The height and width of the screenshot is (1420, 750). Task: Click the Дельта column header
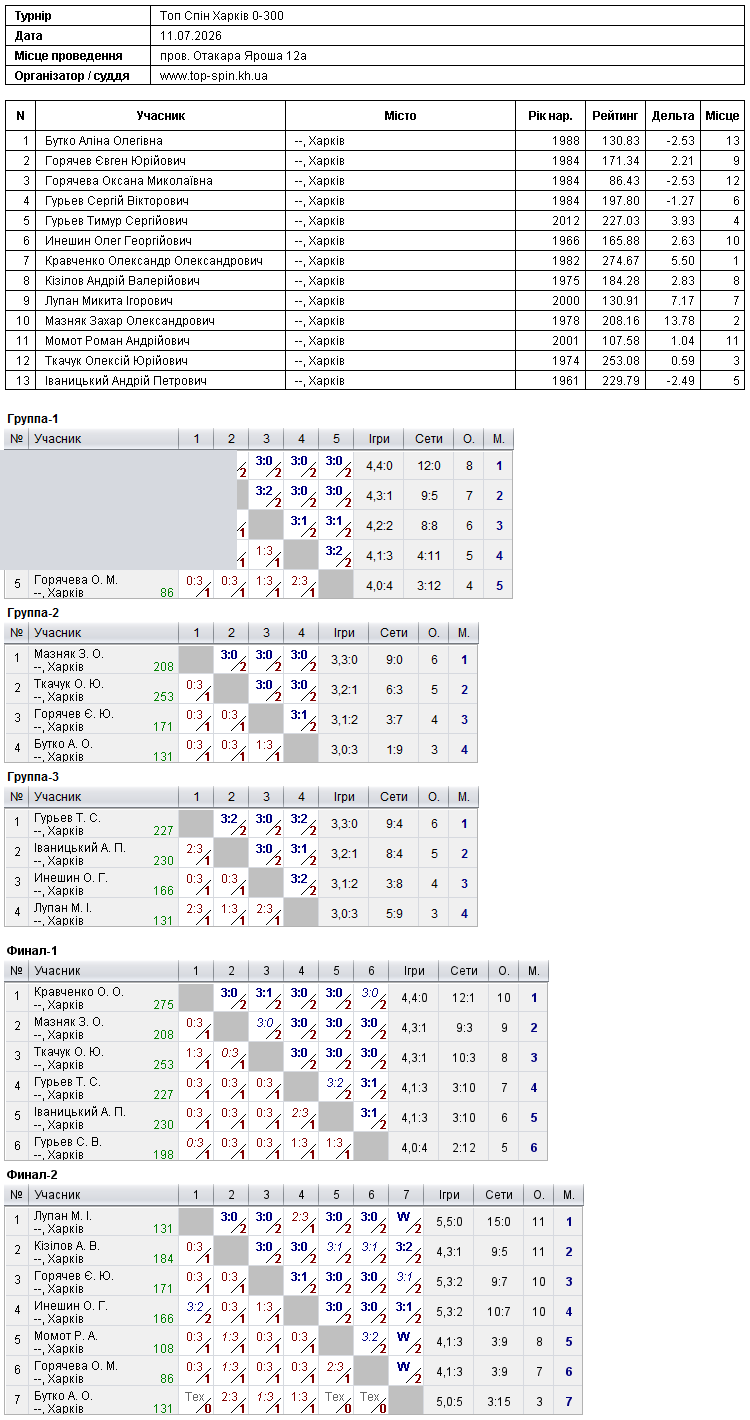tap(673, 116)
